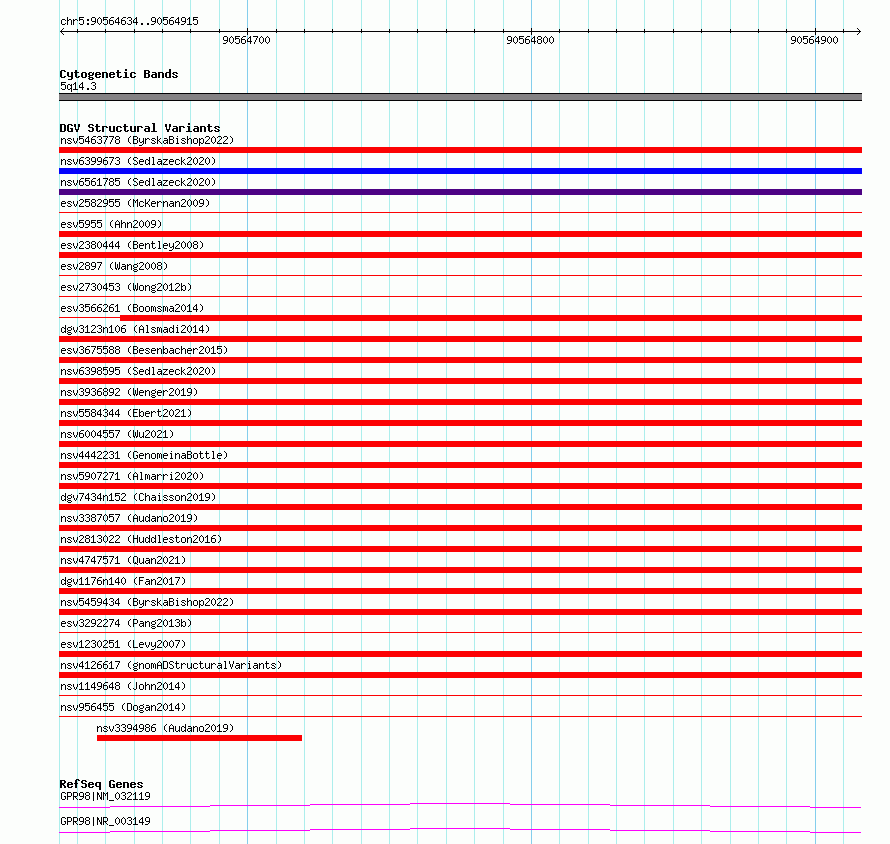The height and width of the screenshot is (844, 890).
Task: Select the 5q14.3 cytoband label
Action: [x=78, y=86]
